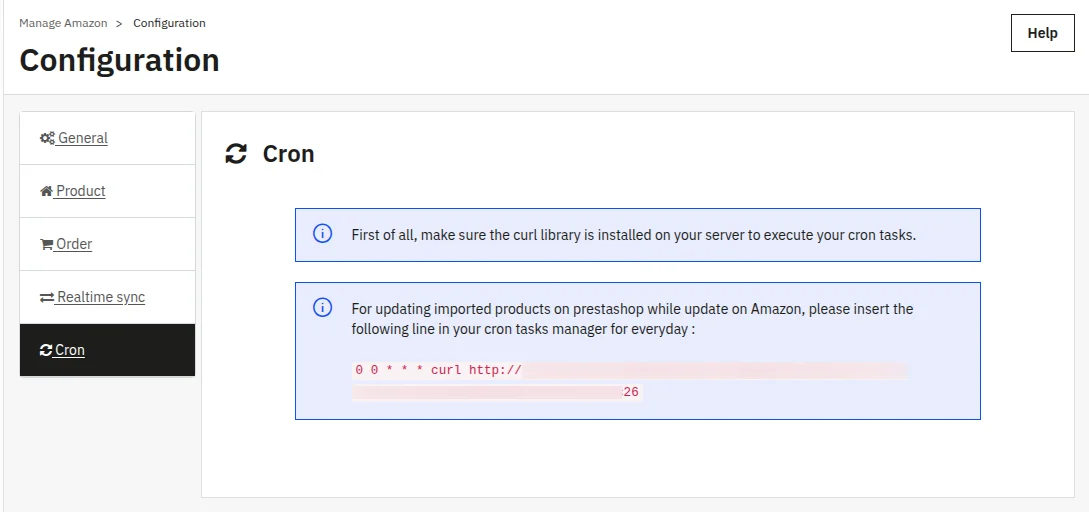Click the Cron section heading text
1089x512 pixels.
coord(288,154)
